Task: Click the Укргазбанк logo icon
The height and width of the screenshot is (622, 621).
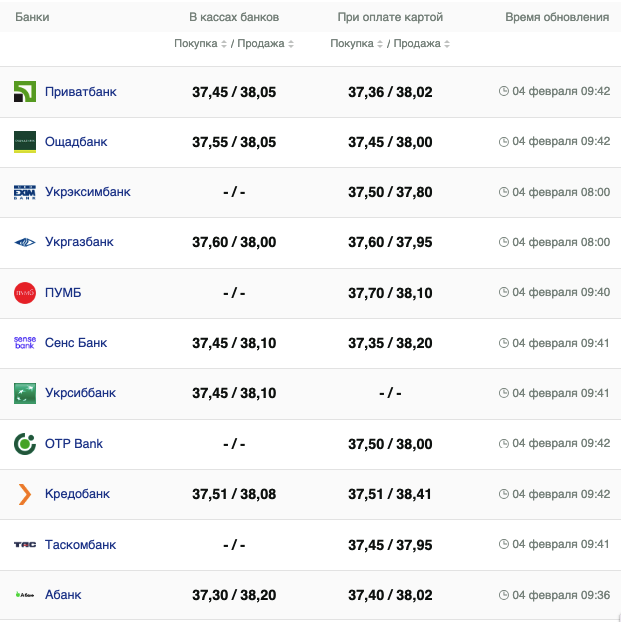Action: click(25, 242)
